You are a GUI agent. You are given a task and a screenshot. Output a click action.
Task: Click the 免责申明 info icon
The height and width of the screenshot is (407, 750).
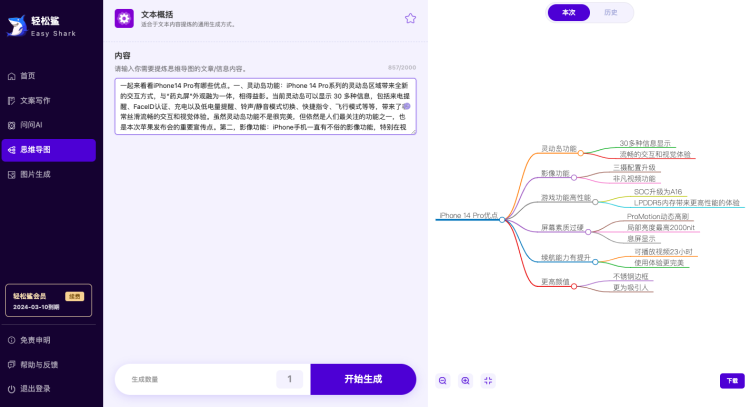pos(11,340)
